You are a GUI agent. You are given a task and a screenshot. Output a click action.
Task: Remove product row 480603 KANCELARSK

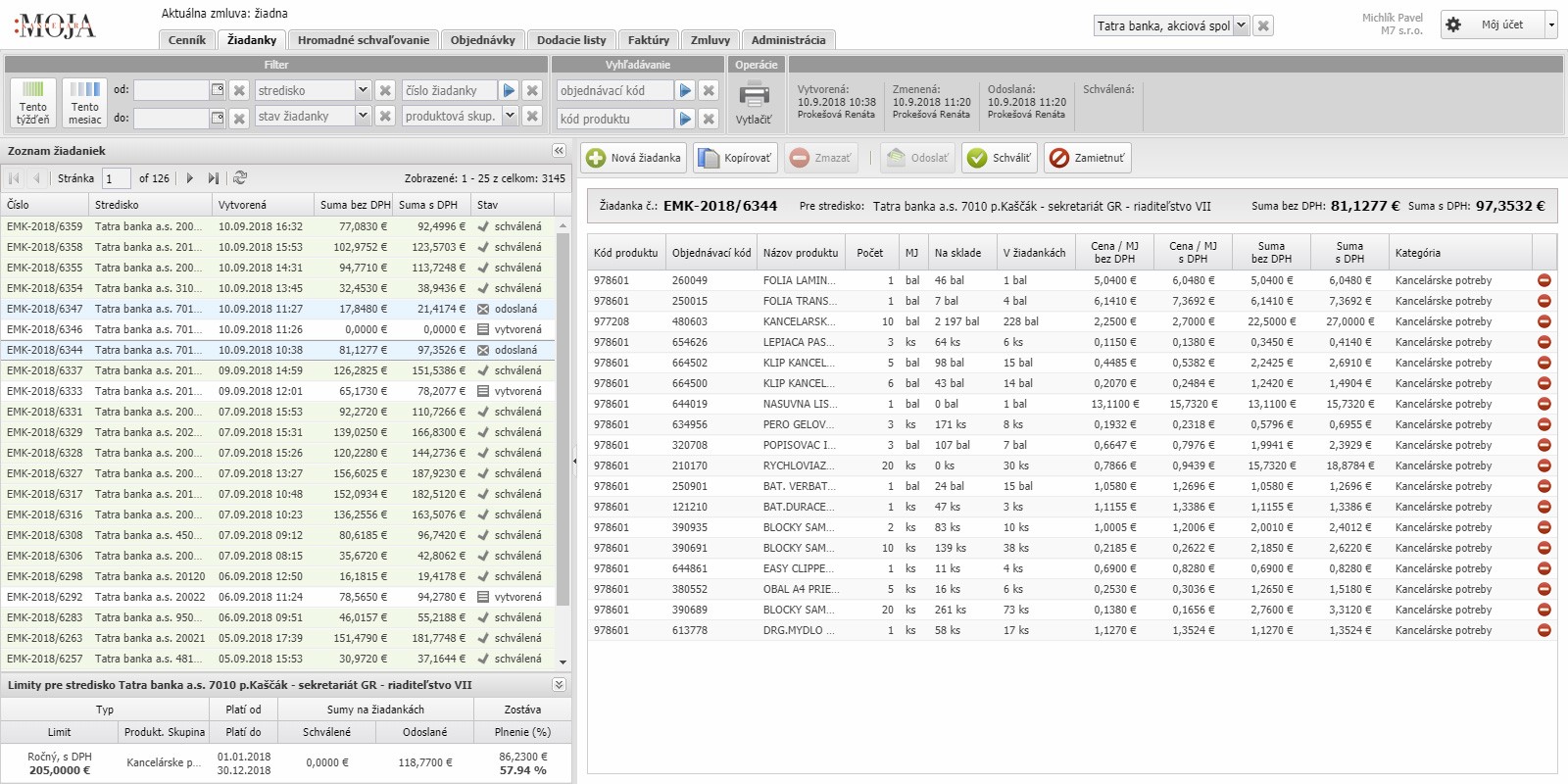(x=1544, y=321)
